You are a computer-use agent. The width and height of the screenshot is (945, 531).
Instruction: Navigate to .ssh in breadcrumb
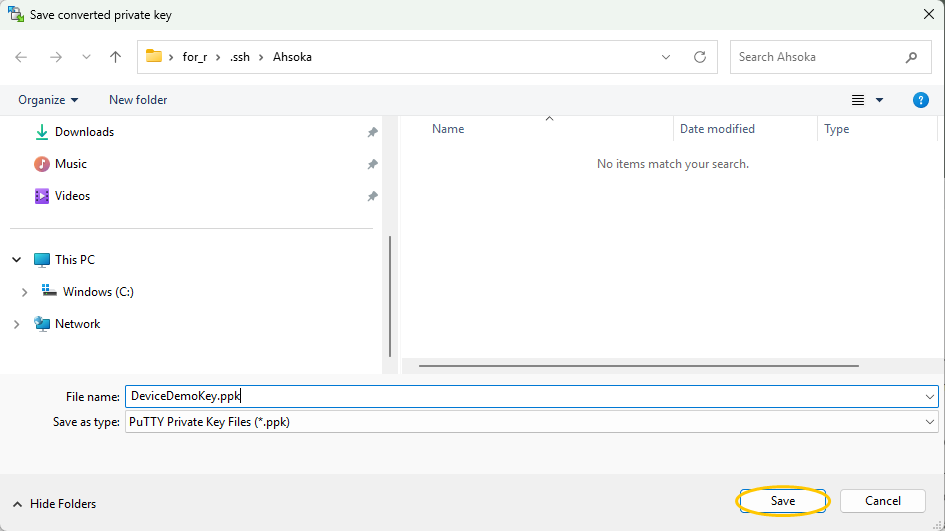240,57
